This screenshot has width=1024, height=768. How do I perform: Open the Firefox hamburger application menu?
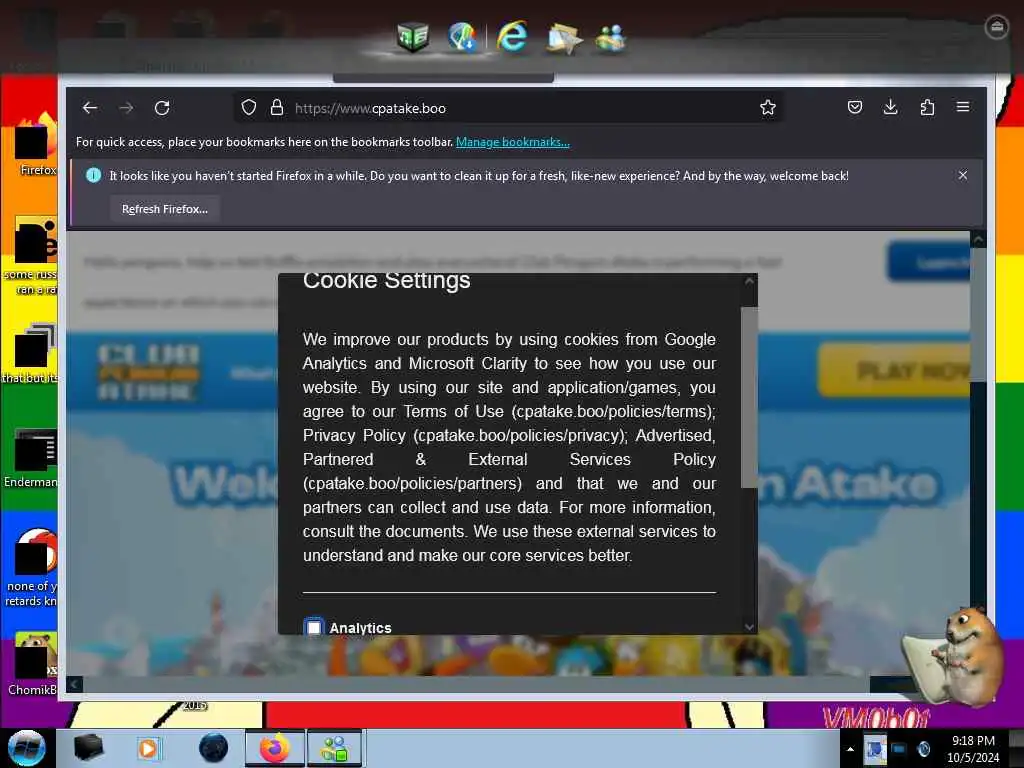tap(963, 107)
